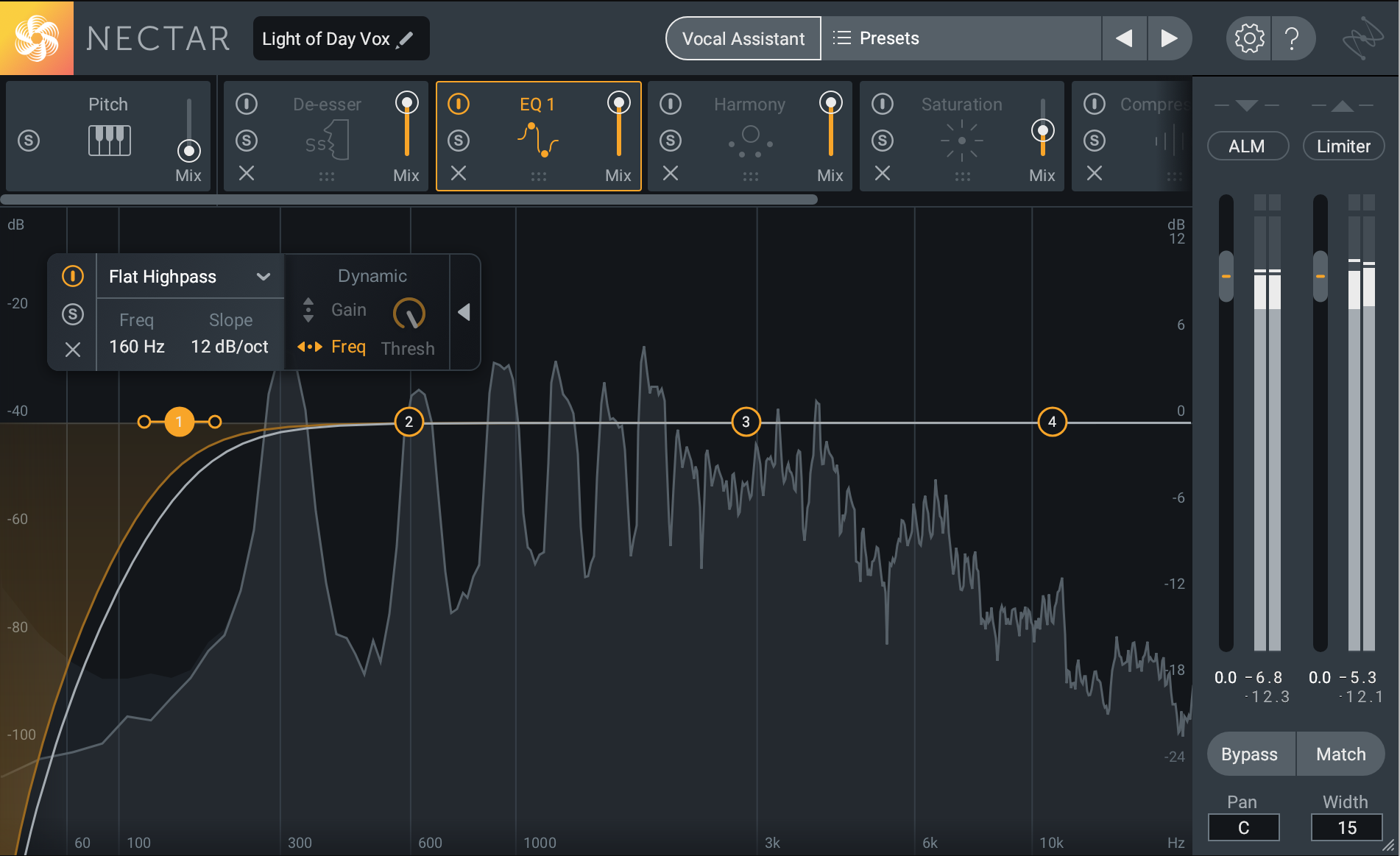Select the De-esser module face icon
The width and height of the screenshot is (1400, 856).
click(x=327, y=141)
